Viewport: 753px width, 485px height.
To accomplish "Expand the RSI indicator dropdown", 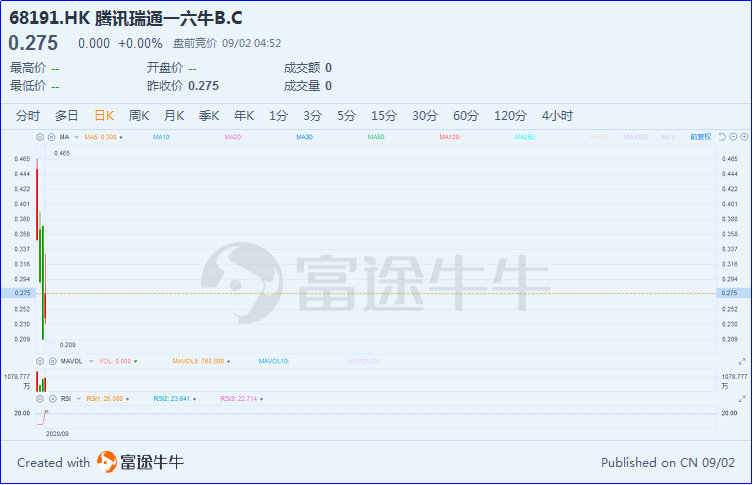I will [x=79, y=399].
